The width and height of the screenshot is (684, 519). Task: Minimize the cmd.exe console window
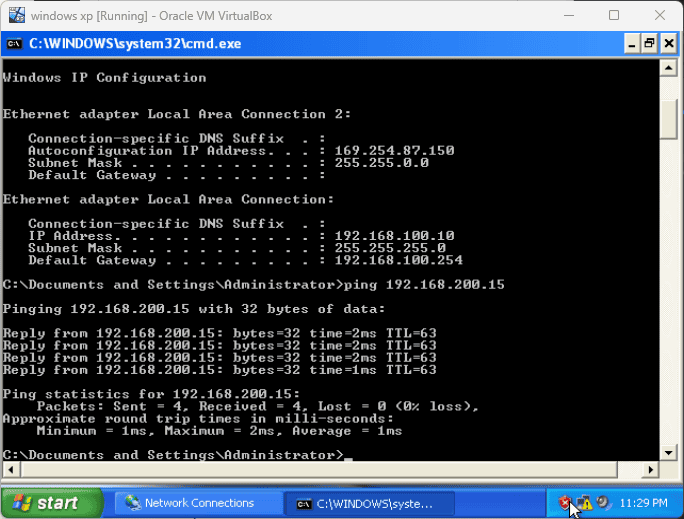tap(631, 43)
